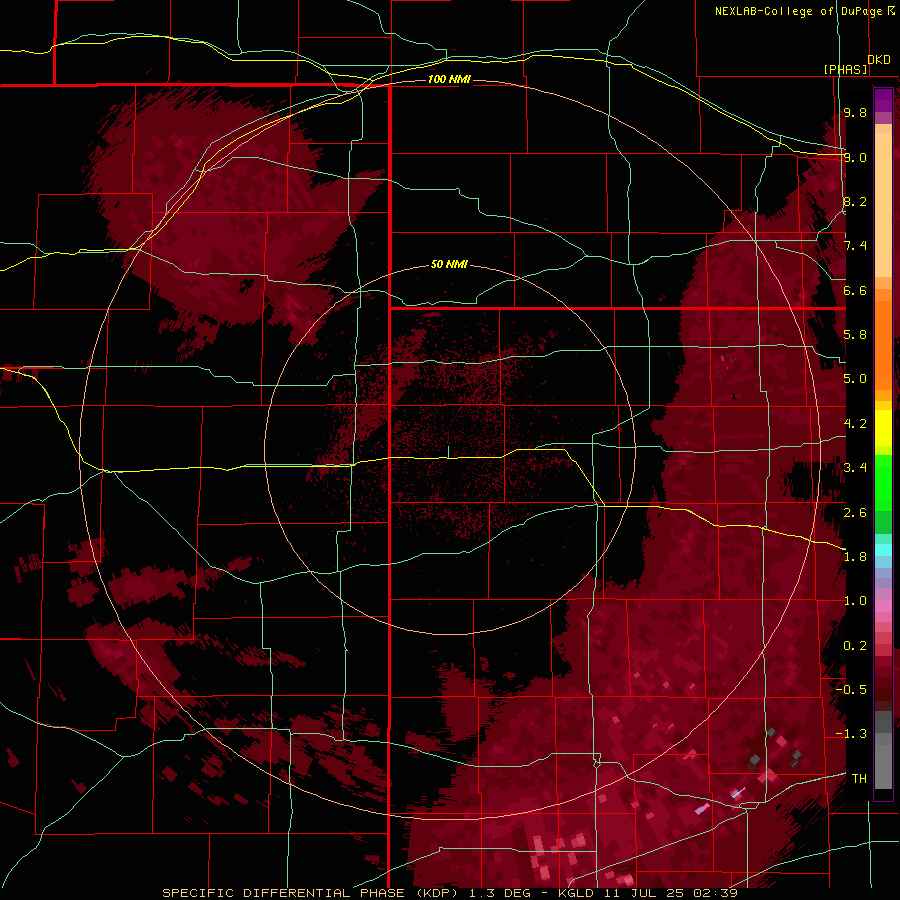Viewport: 900px width, 900px height.
Task: Pick the 6.6 scale value
Action: click(855, 290)
